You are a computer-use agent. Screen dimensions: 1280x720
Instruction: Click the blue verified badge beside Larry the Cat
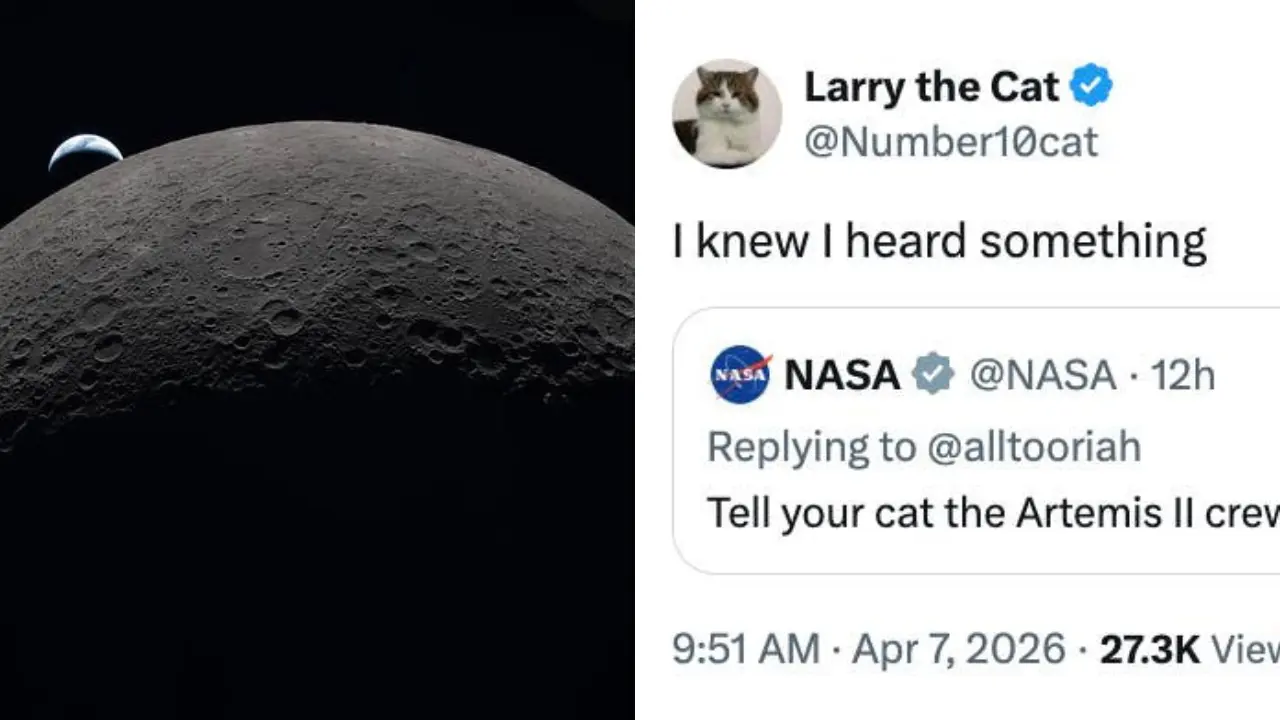[x=1091, y=88]
